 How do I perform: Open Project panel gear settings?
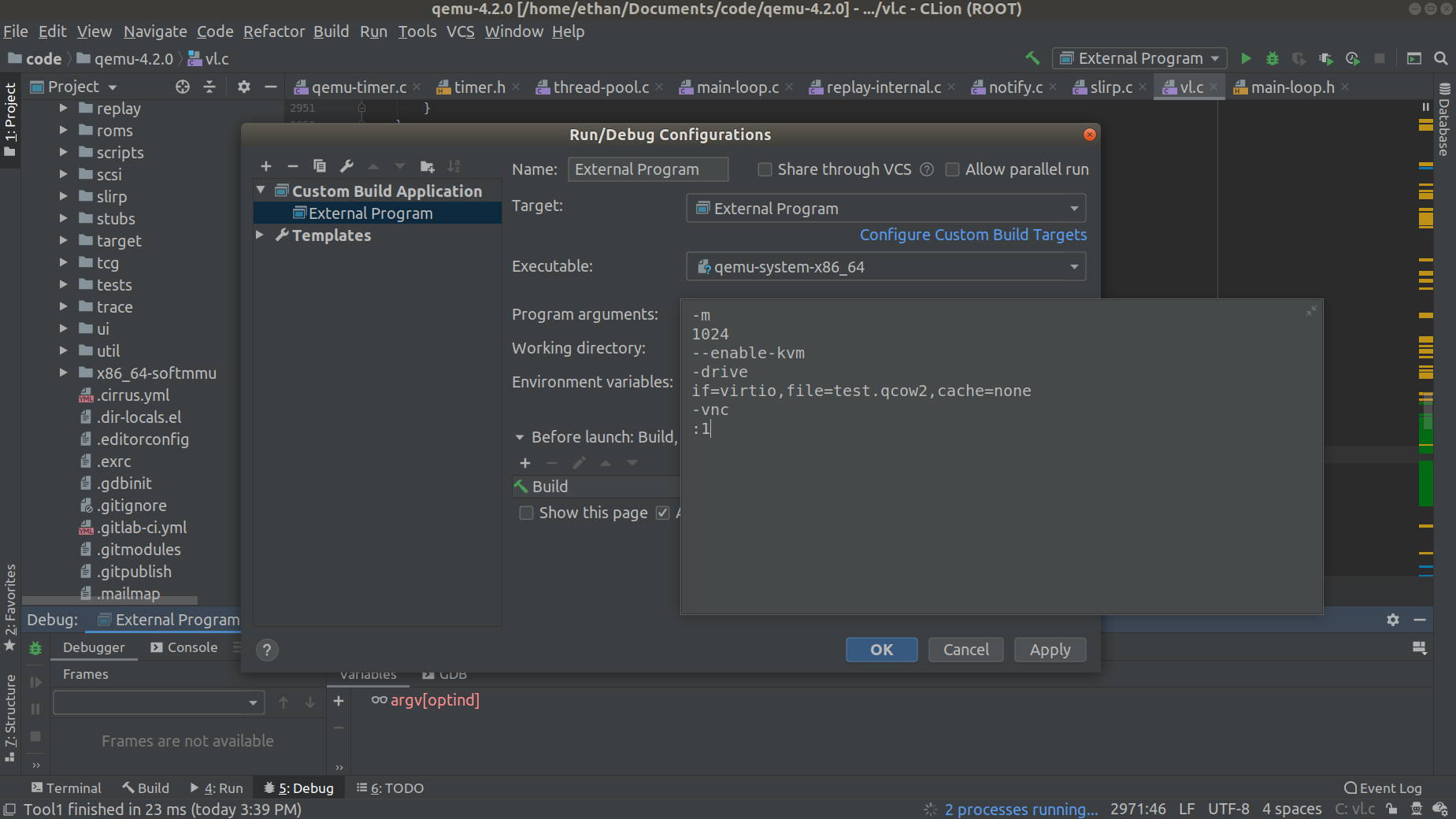(x=244, y=87)
